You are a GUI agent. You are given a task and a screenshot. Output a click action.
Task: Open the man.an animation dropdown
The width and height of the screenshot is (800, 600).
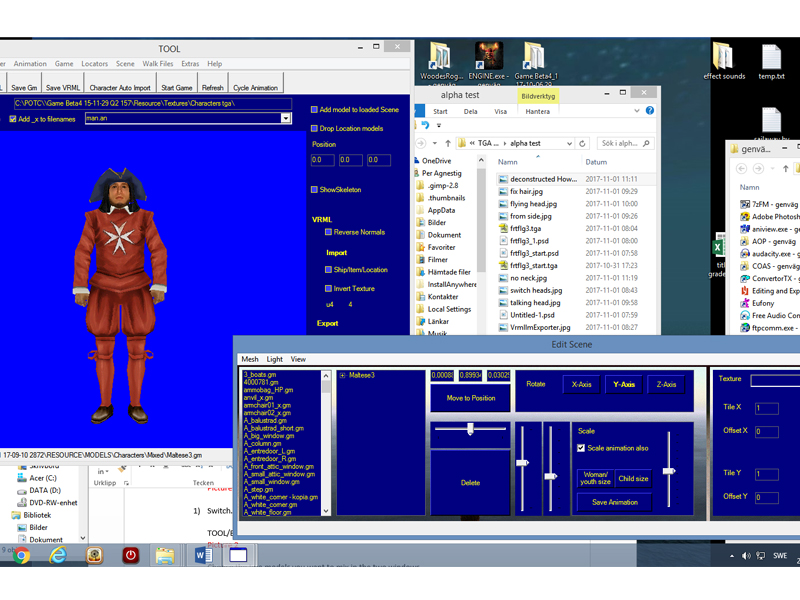pos(286,118)
